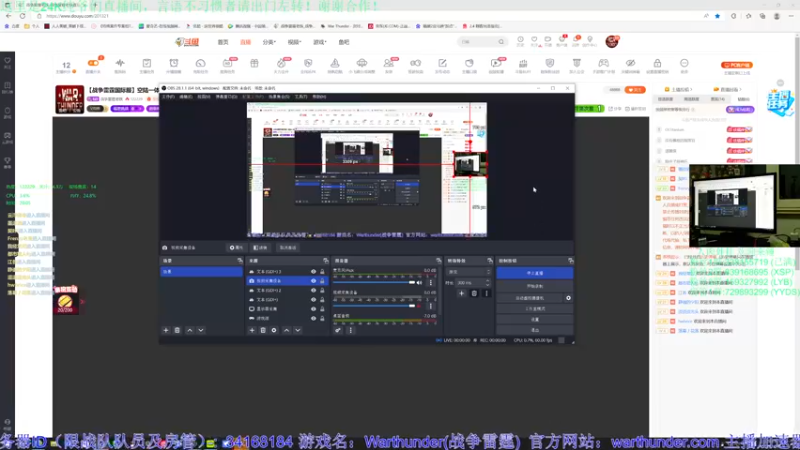Undock the Audio Mixer panel with pop-out icon
The width and height of the screenshot is (800, 450).
pos(438,261)
